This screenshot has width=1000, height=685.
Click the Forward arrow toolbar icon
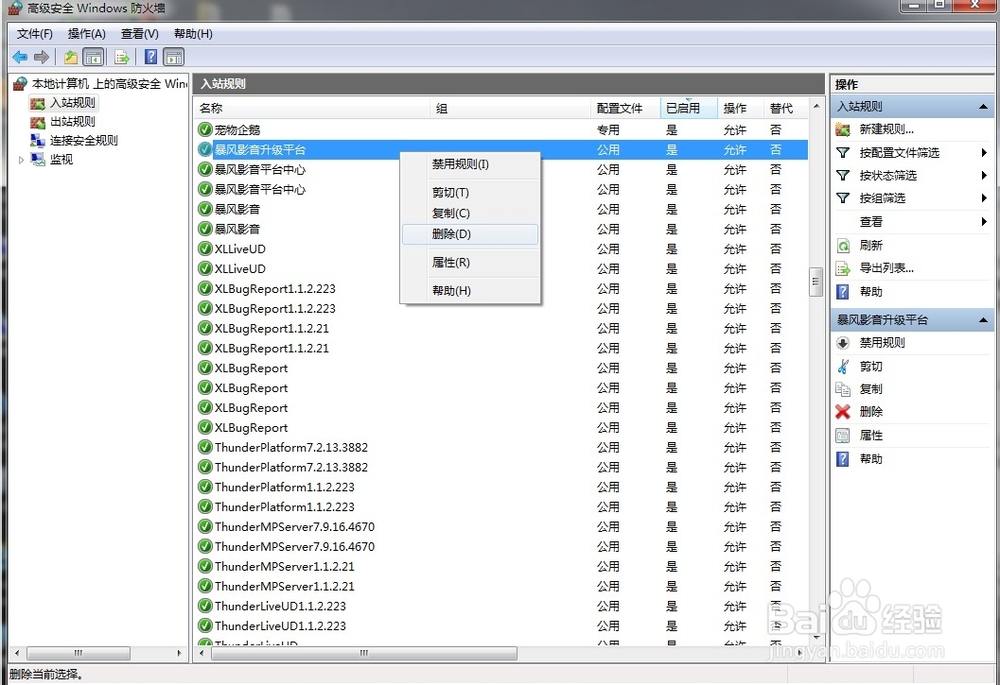pyautogui.click(x=41, y=57)
